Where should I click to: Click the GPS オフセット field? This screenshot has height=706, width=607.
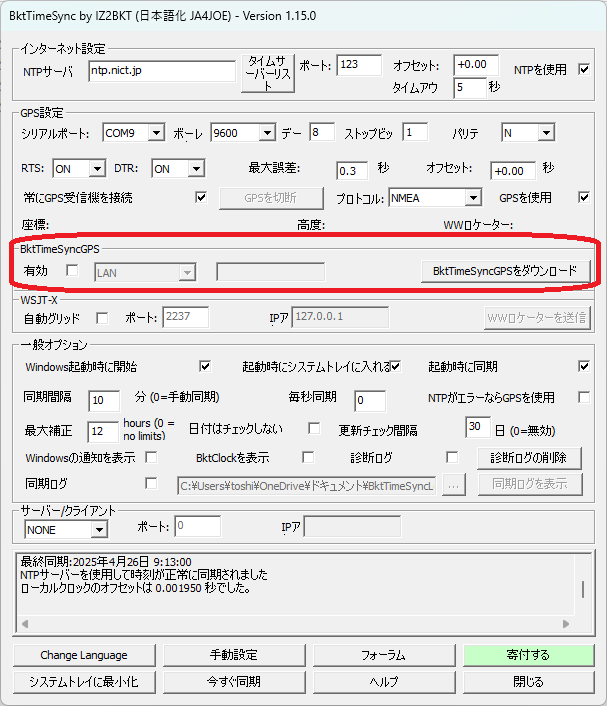pyautogui.click(x=513, y=171)
